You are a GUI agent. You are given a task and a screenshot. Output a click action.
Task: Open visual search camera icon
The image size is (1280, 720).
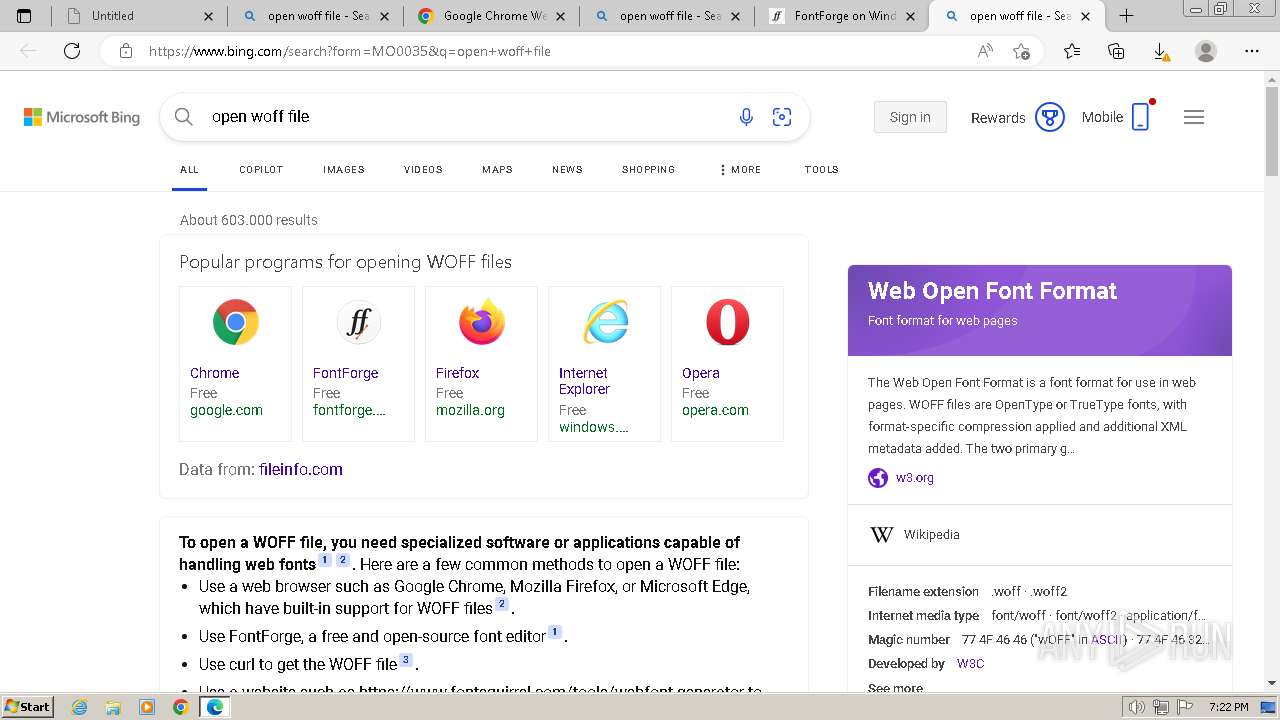point(782,117)
